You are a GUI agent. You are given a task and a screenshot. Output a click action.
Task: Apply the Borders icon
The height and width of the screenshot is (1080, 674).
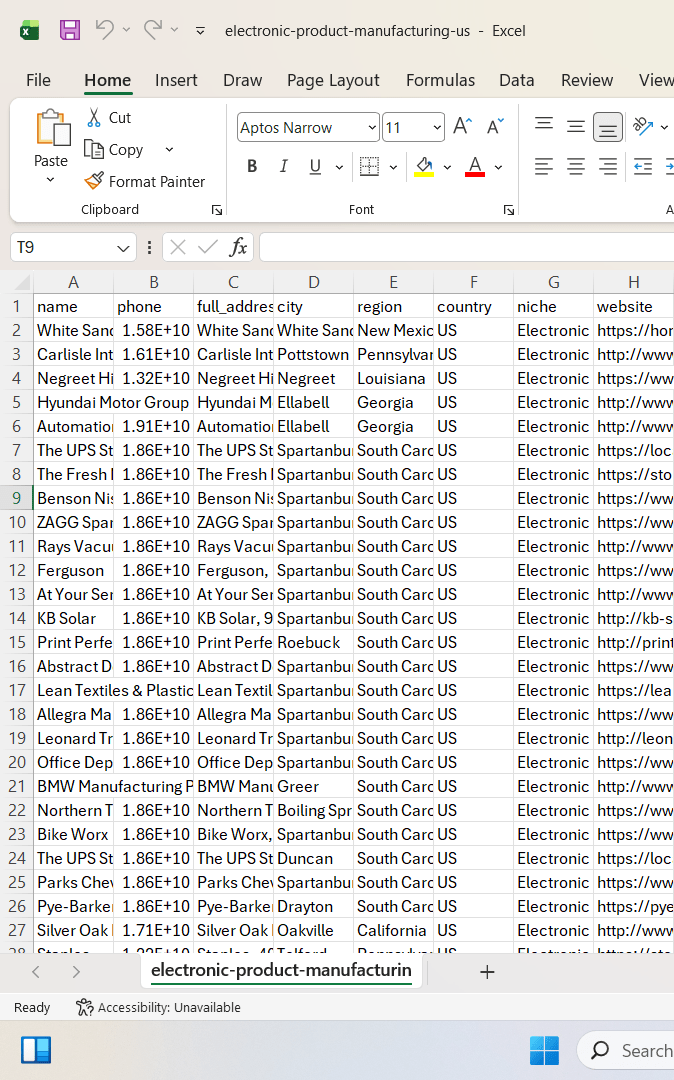pyautogui.click(x=370, y=167)
